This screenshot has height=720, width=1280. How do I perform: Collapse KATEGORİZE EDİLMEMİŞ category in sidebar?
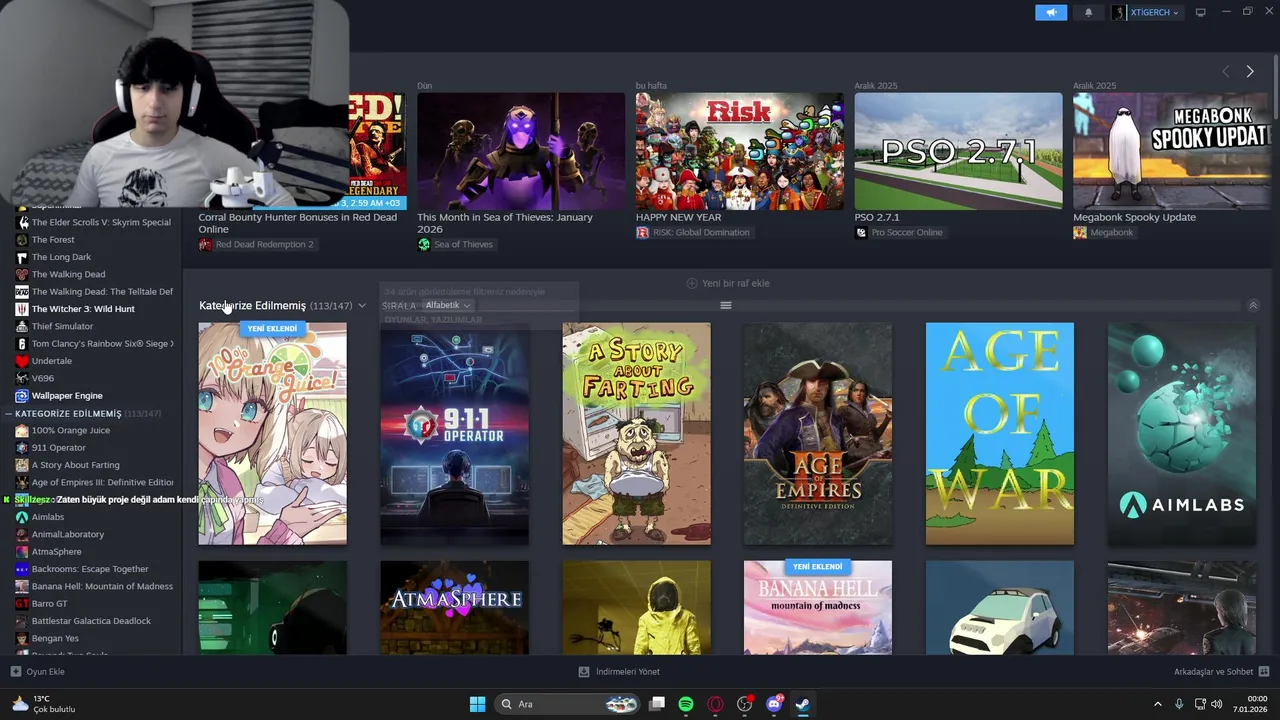point(8,413)
